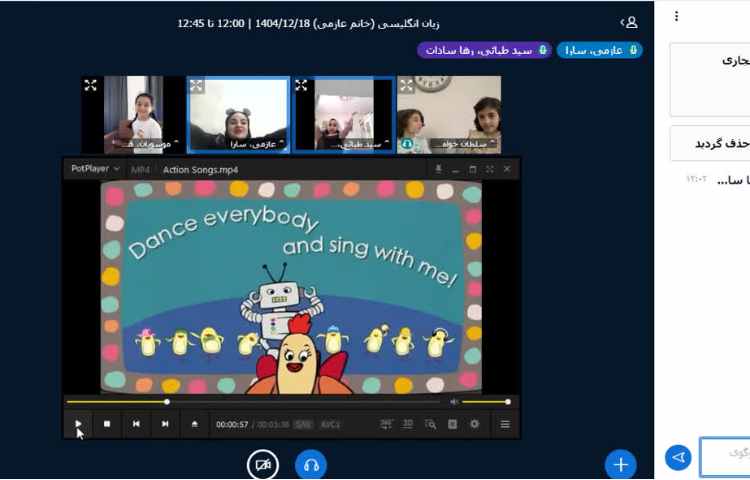This screenshot has width=750, height=480.
Task: Open the سلطان خواه name menu on the webcam tile
Action: pos(463,143)
